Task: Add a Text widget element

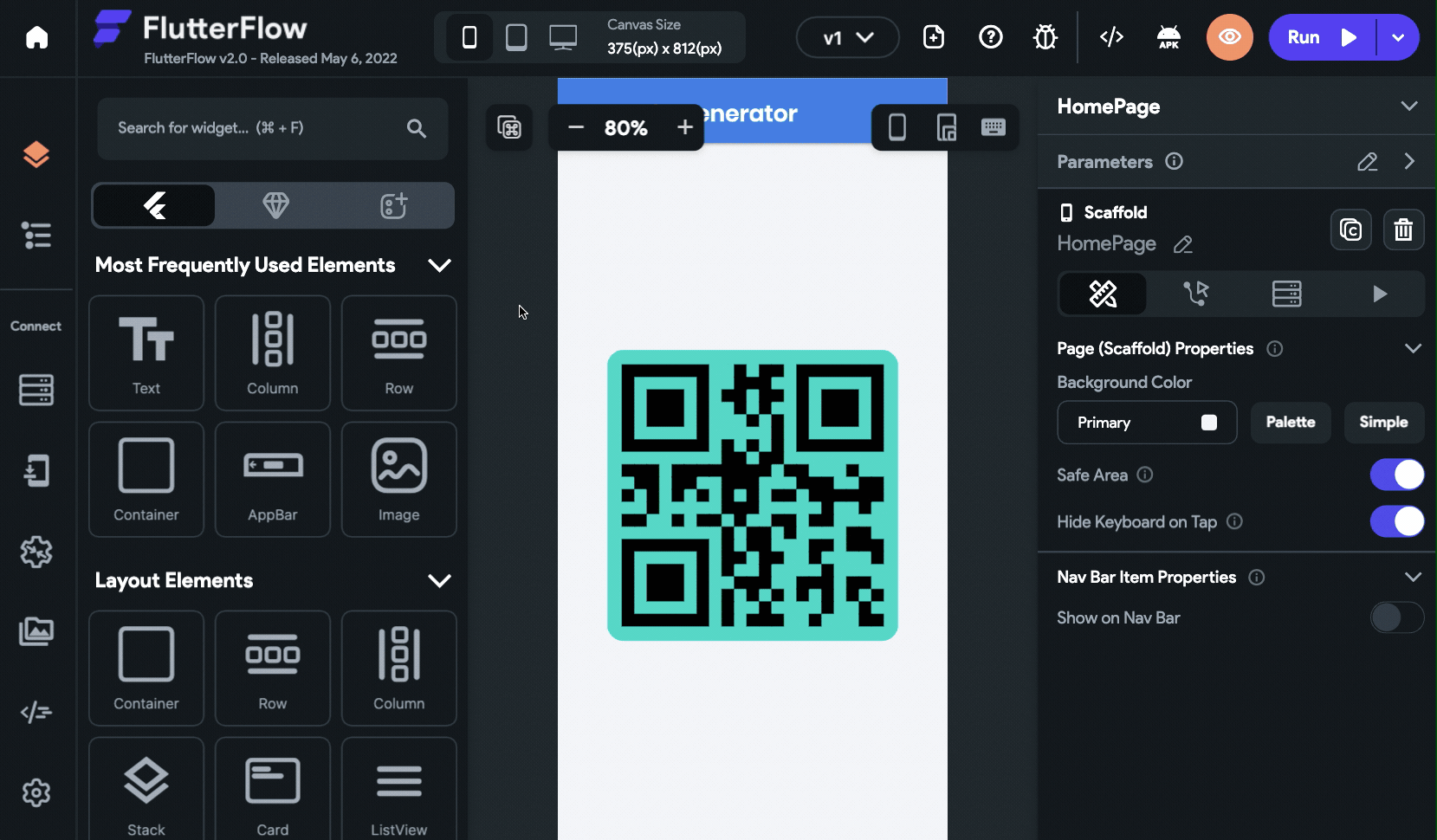Action: pyautogui.click(x=146, y=353)
